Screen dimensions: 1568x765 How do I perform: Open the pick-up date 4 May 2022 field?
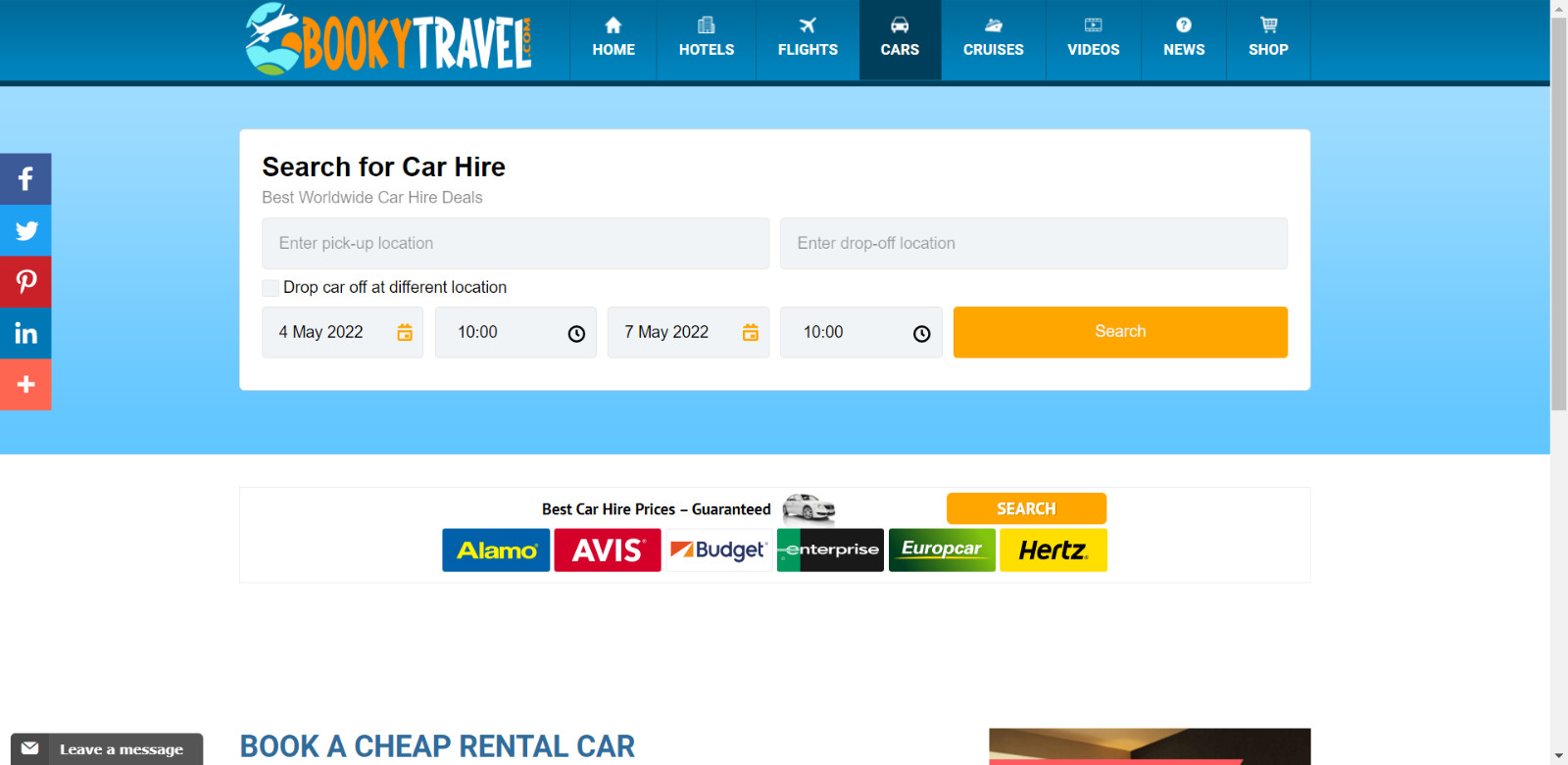pyautogui.click(x=342, y=332)
